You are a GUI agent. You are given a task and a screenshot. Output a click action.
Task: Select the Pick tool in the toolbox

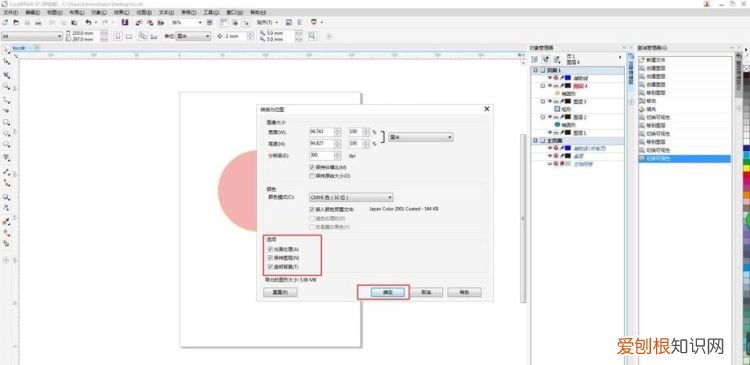coord(6,50)
